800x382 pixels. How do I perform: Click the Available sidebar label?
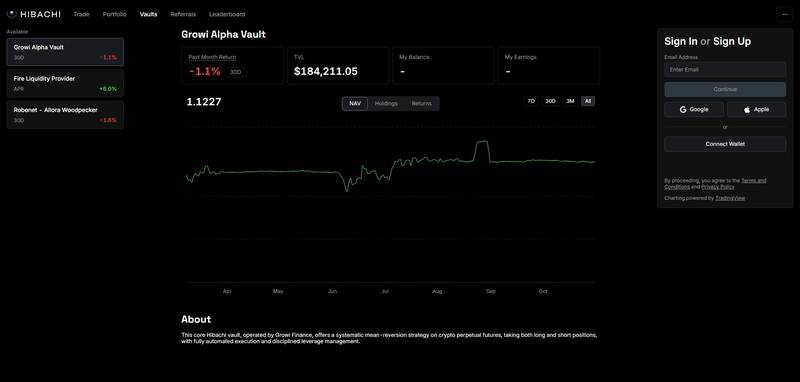point(17,32)
